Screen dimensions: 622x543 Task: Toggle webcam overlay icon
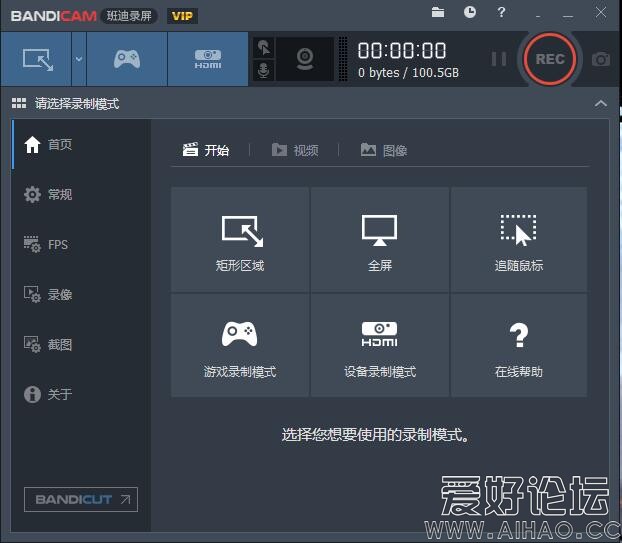pyautogui.click(x=305, y=59)
